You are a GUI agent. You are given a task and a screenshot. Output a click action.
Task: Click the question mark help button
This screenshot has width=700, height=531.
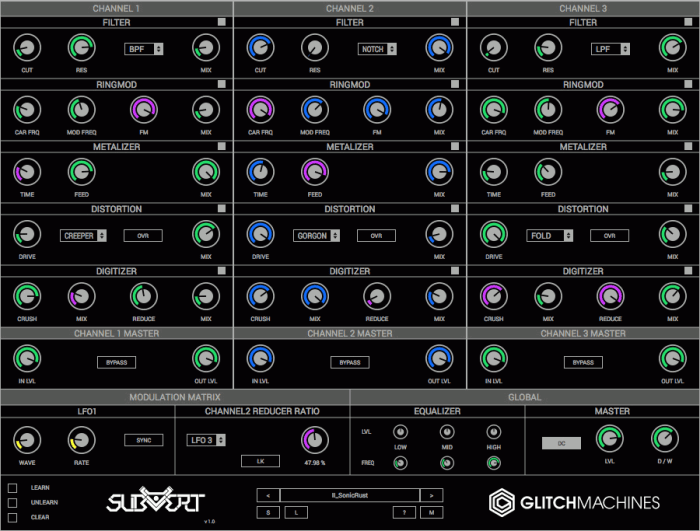(404, 513)
